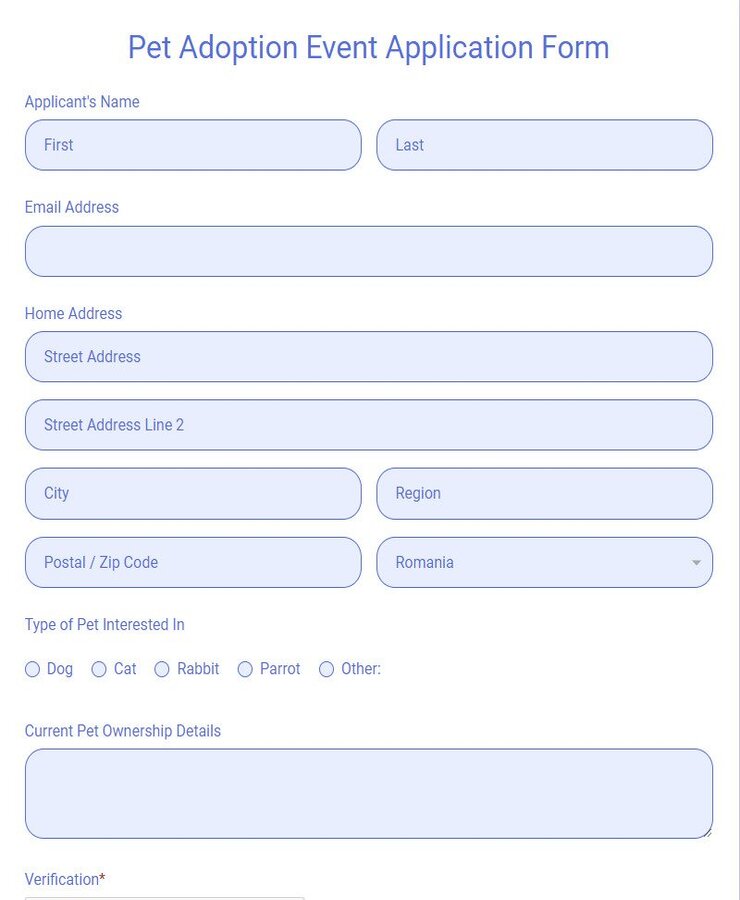Click the form title text
Viewport: 740px width, 900px height.
(369, 47)
